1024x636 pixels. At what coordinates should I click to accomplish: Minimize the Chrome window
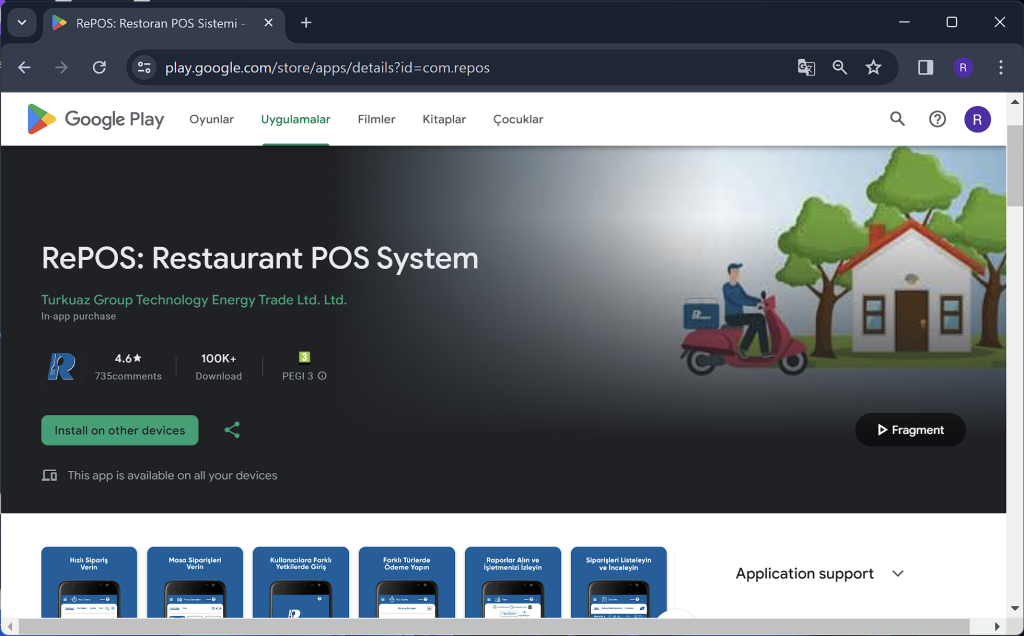[x=904, y=22]
